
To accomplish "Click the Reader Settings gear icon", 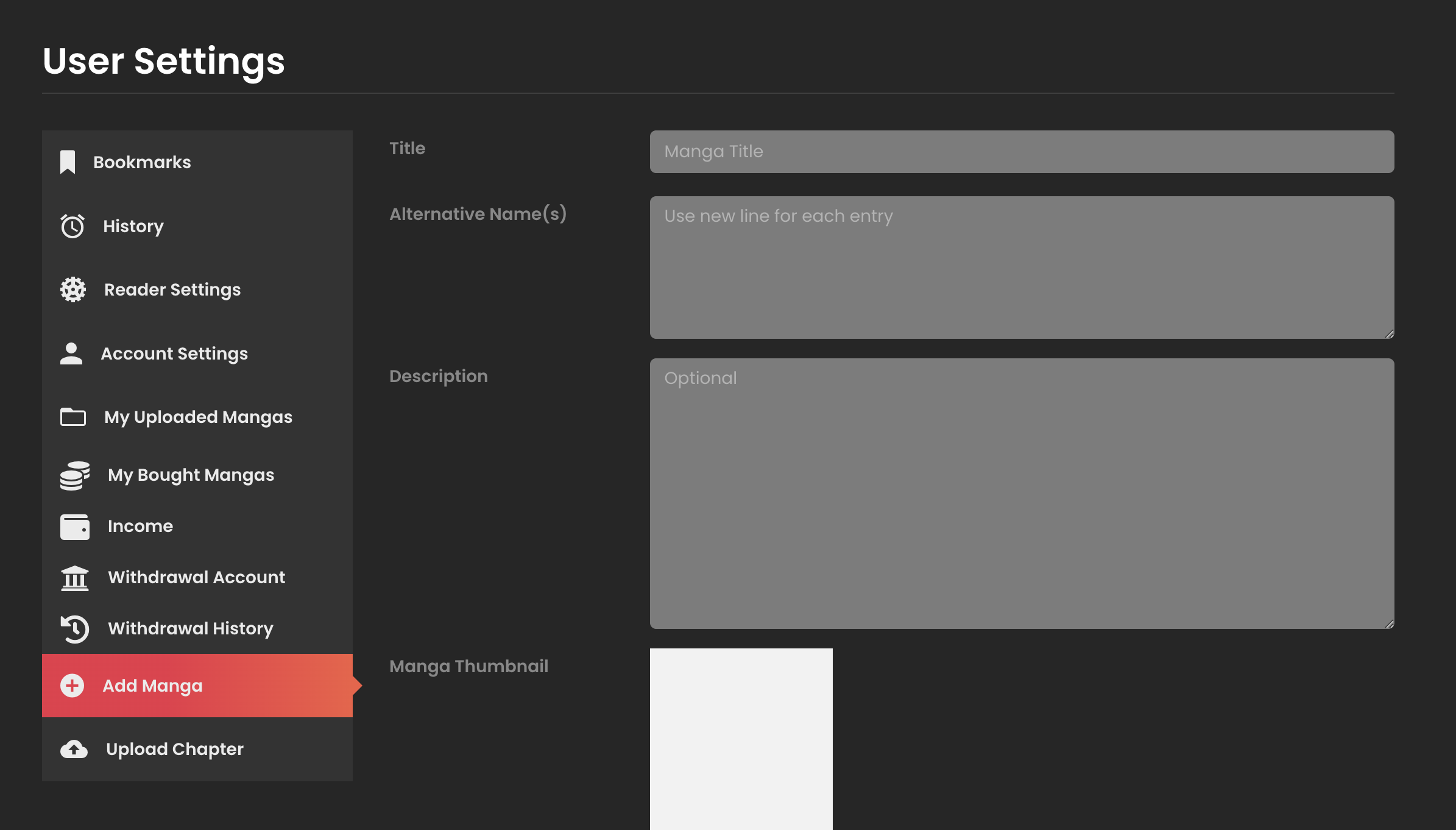I will 73,289.
